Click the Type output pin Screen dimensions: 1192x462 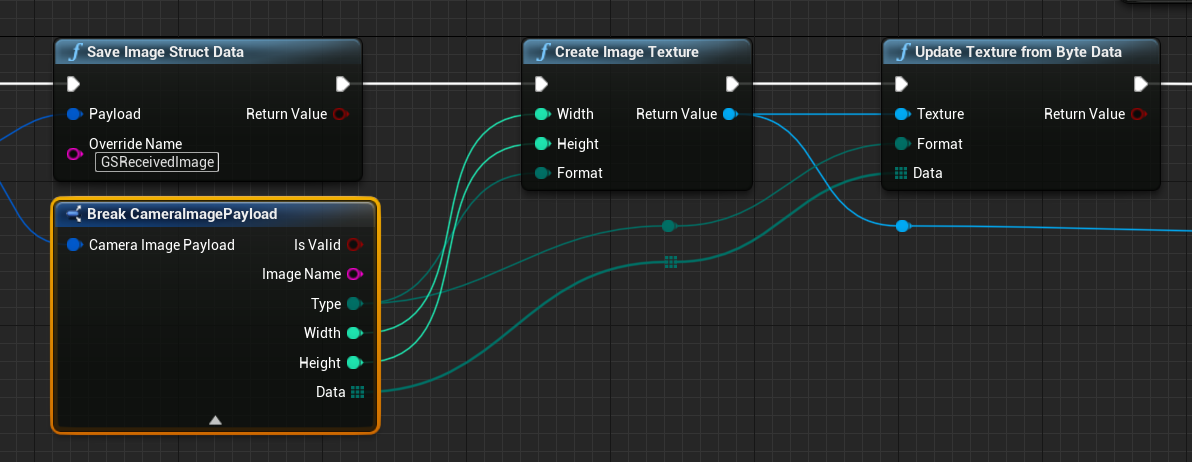pyautogui.click(x=354, y=304)
